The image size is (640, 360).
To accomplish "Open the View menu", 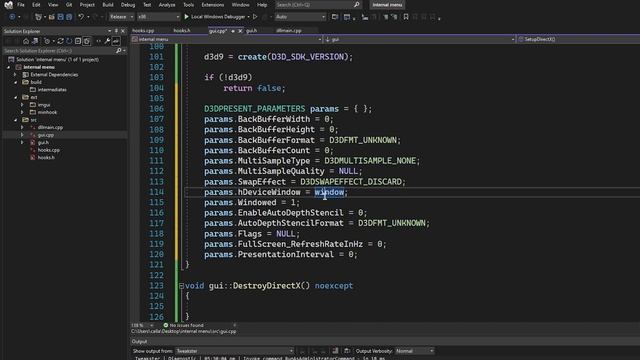I will coord(53,5).
